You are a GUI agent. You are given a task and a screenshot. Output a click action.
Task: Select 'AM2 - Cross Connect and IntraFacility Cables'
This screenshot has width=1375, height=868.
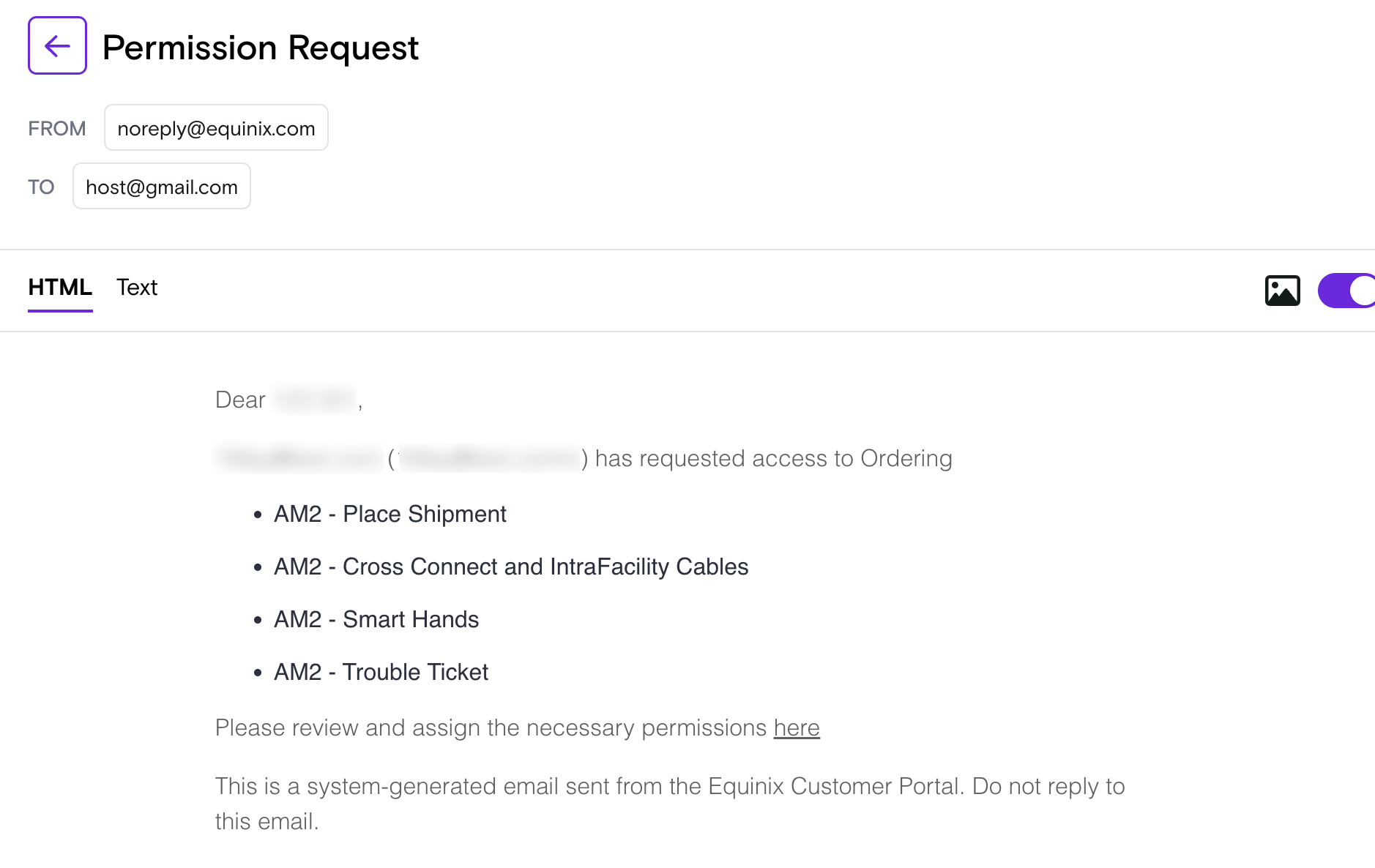511,566
